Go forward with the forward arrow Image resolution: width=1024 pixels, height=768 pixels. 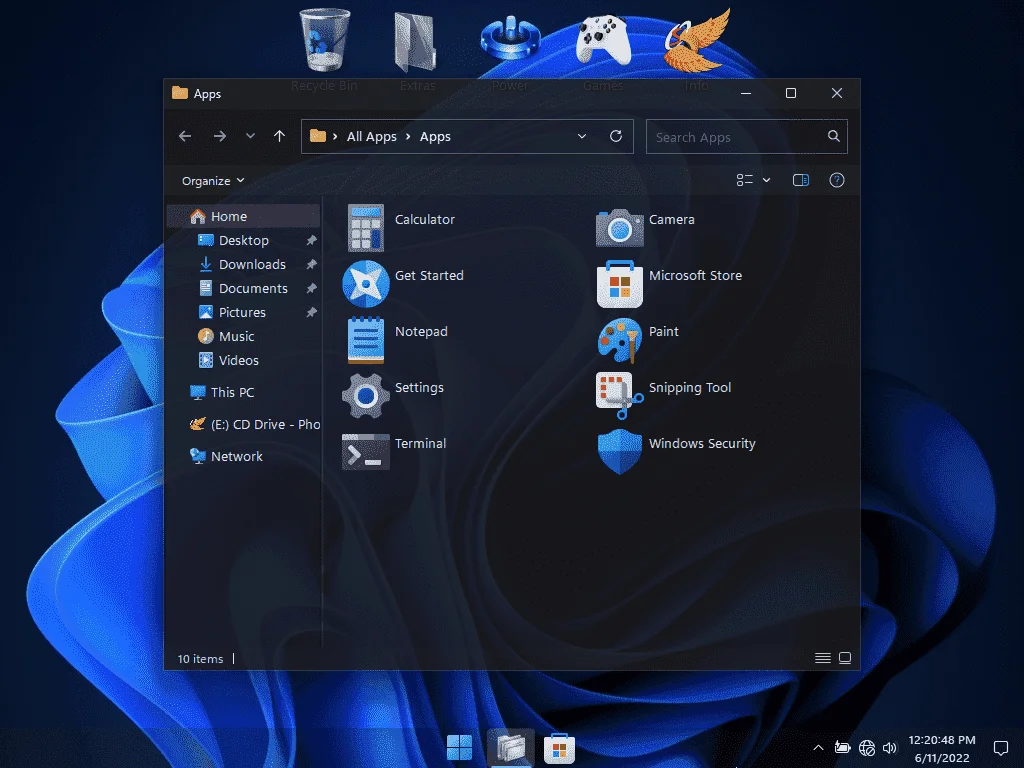click(220, 136)
